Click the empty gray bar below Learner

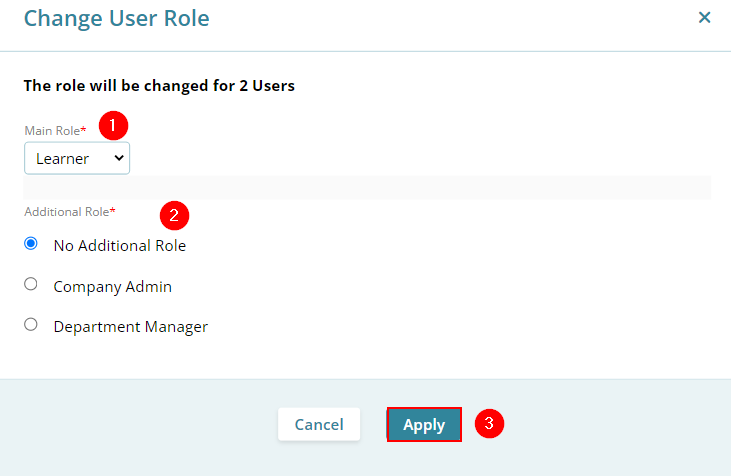click(367, 187)
